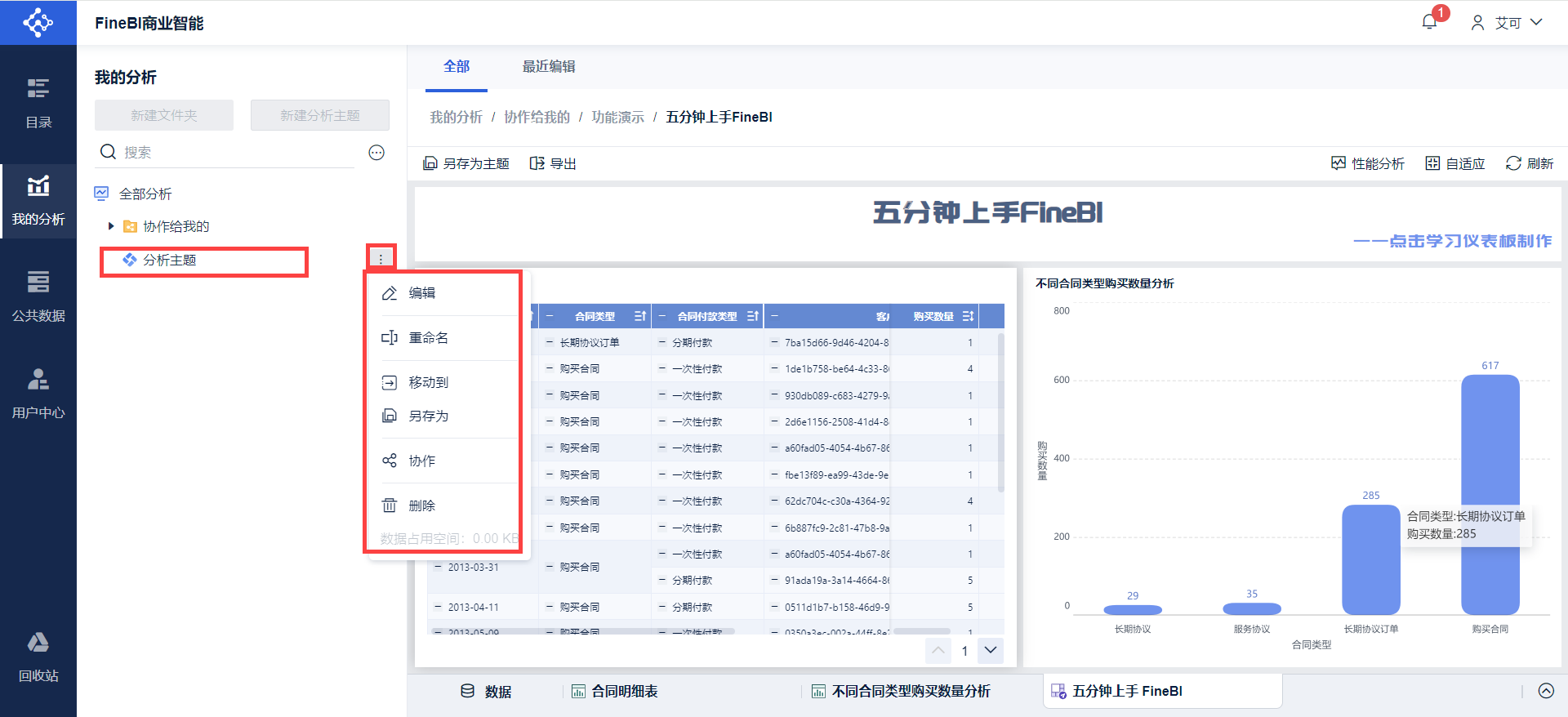Click the collapse arrow at bottom right
The width and height of the screenshot is (1568, 717).
tap(1546, 691)
